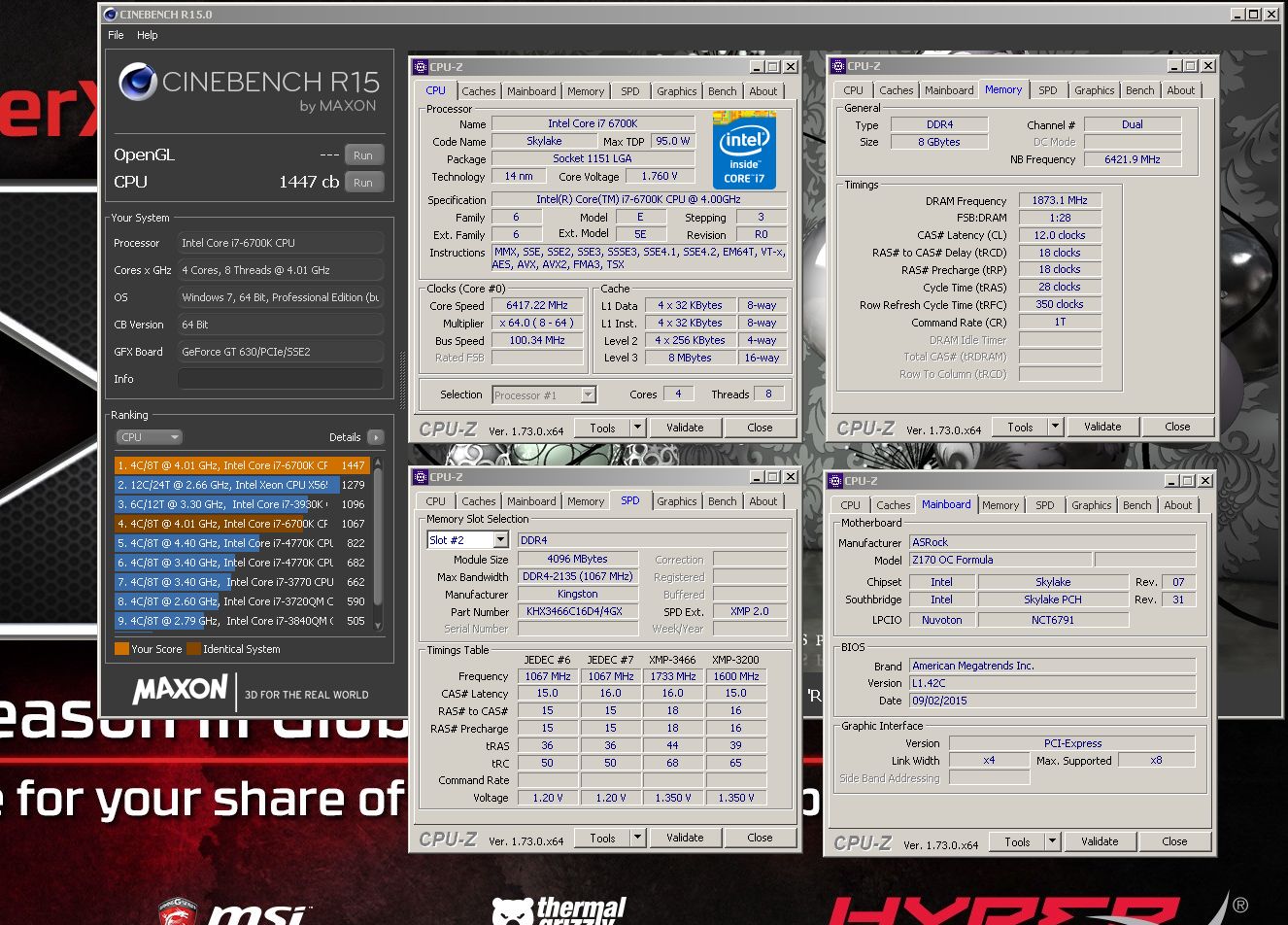Expand Tools dropdown arrow in Mainboard window
The image size is (1288, 925).
(x=1052, y=841)
